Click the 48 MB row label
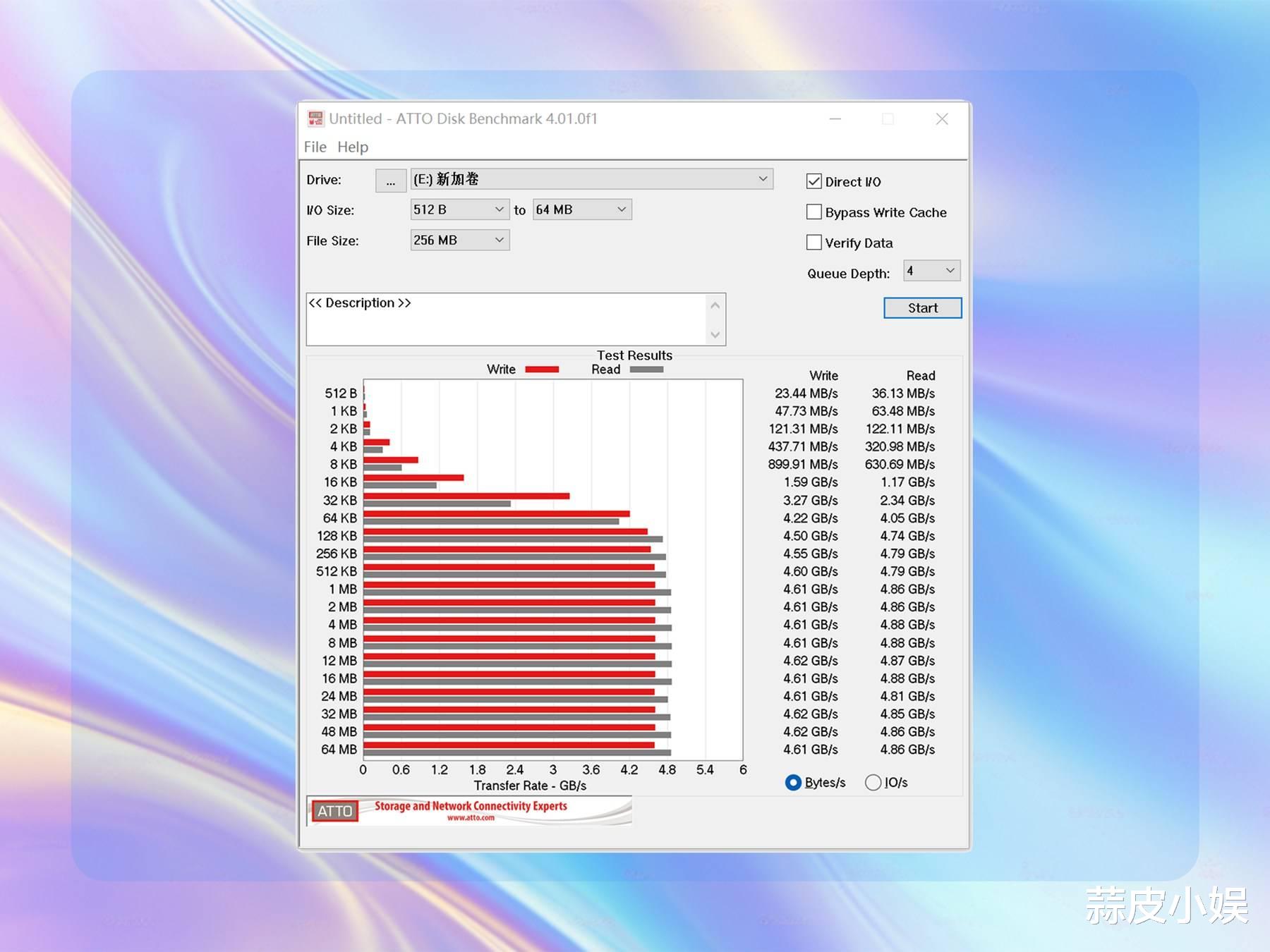The image size is (1270, 952). pos(339,732)
